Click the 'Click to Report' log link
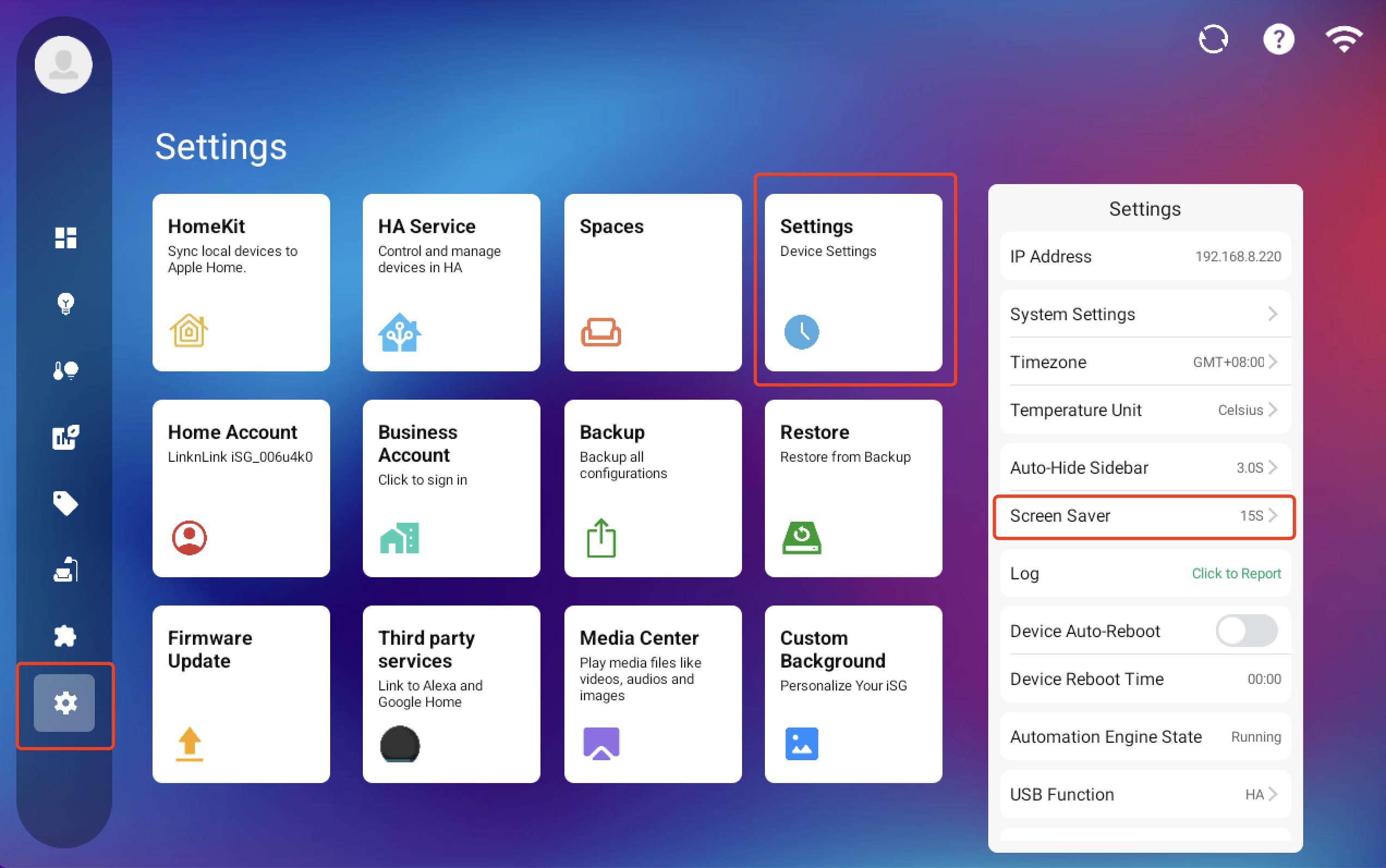The height and width of the screenshot is (868, 1386). 1236,573
